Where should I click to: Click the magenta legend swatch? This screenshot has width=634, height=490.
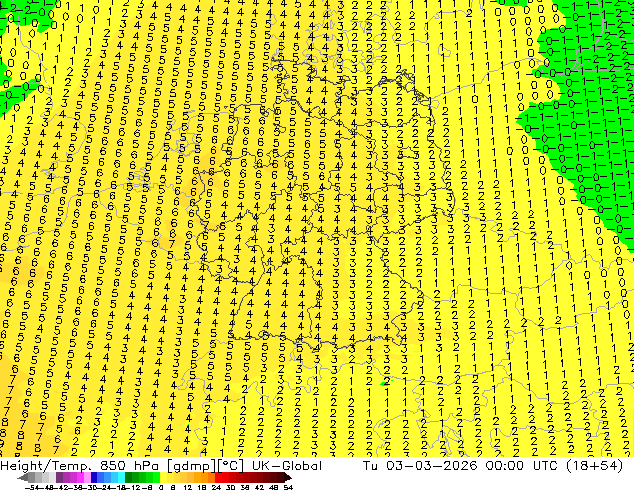(80, 477)
